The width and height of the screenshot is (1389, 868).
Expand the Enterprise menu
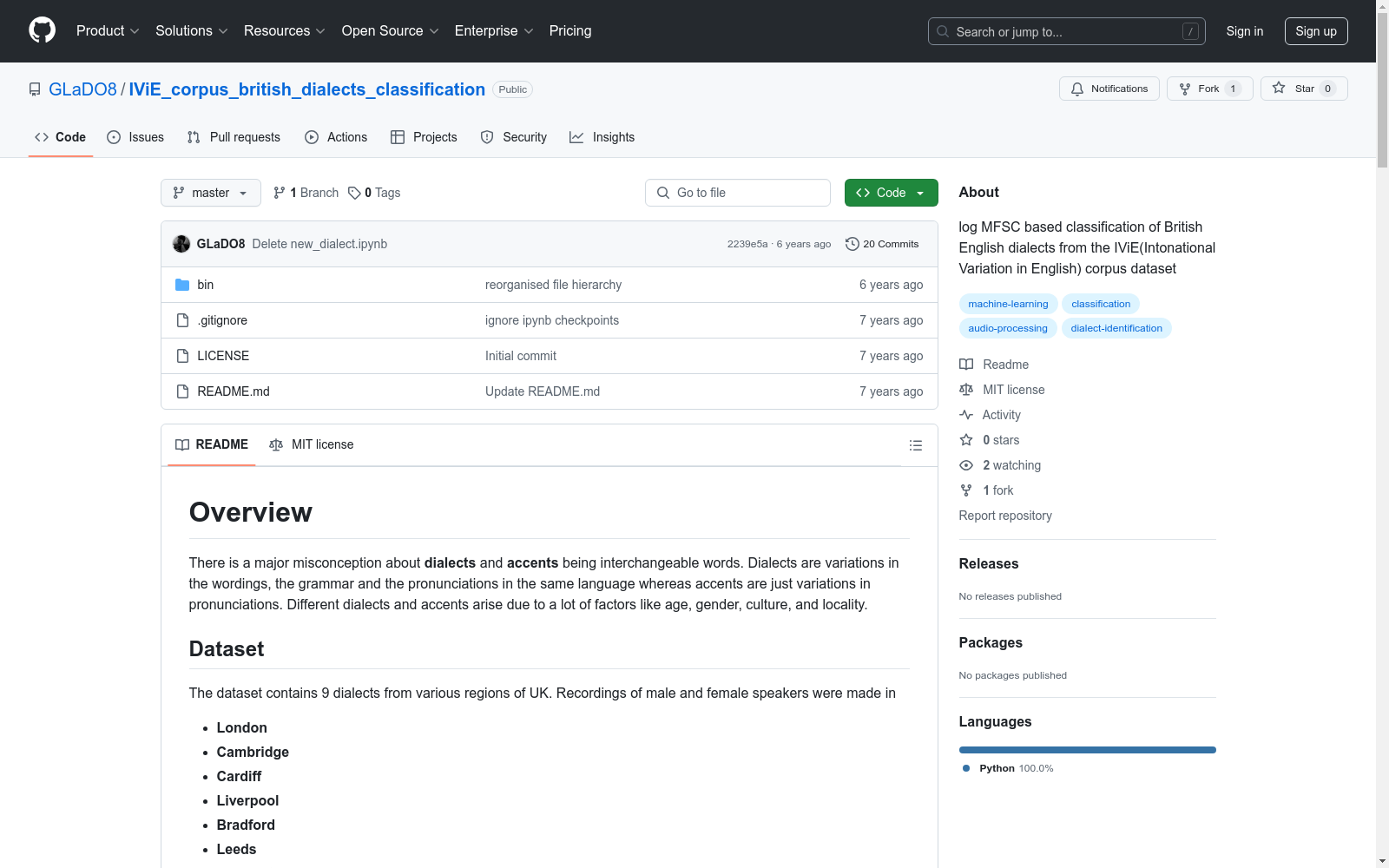(494, 31)
